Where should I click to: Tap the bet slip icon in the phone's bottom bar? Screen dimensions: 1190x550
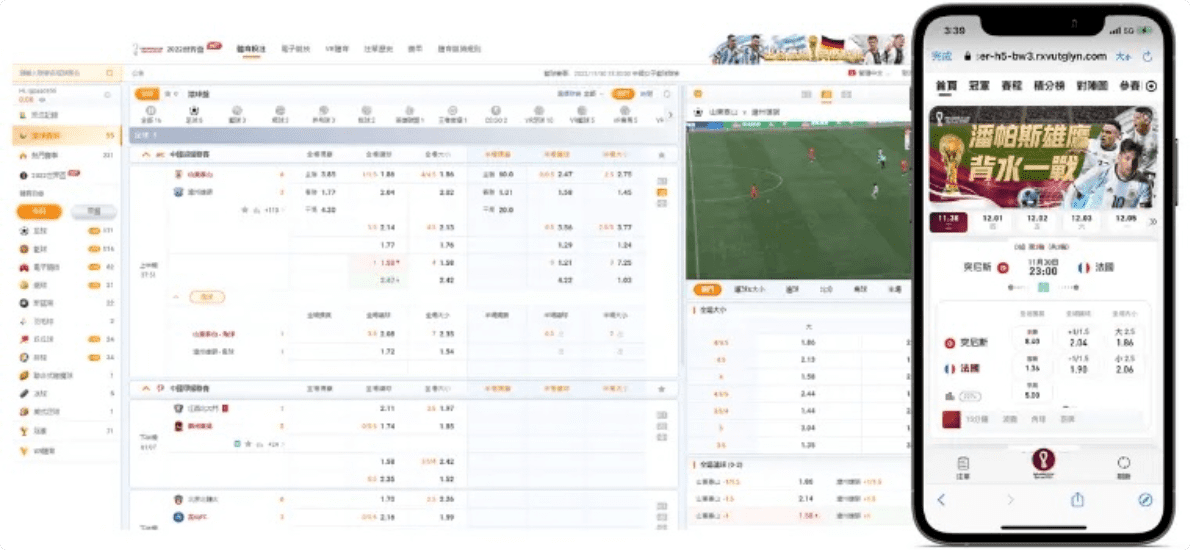click(x=962, y=466)
